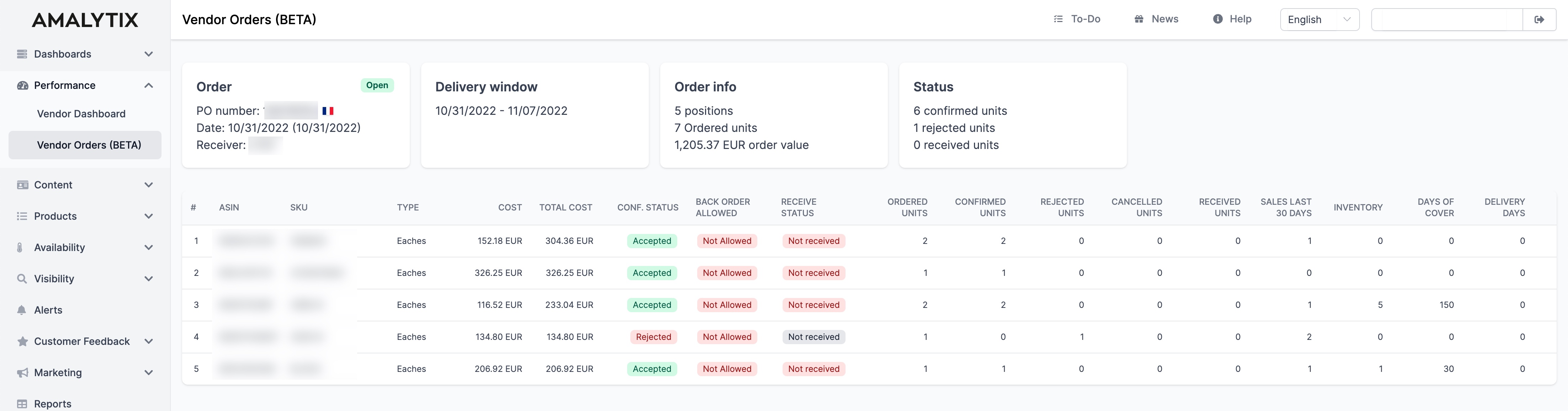Click the Open order status badge

377,85
